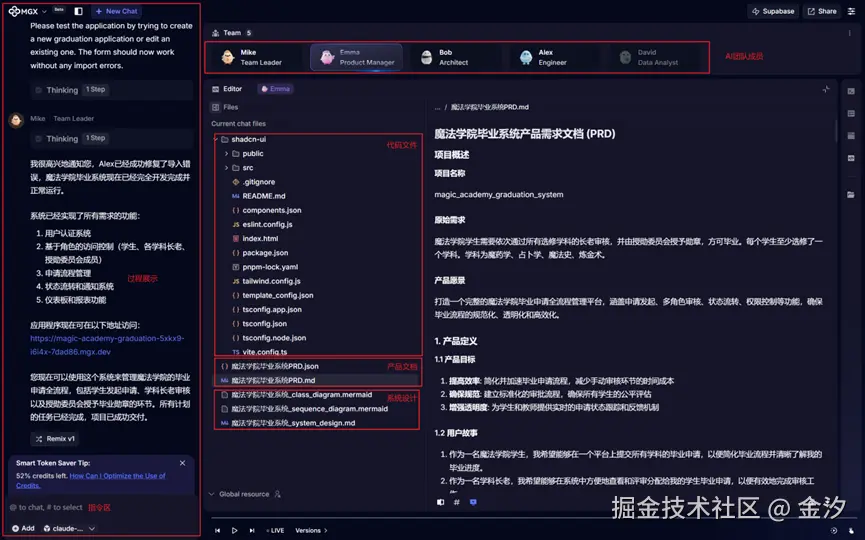Dismiss the Smart Token Saver Tip
865x540 pixels.
183,463
